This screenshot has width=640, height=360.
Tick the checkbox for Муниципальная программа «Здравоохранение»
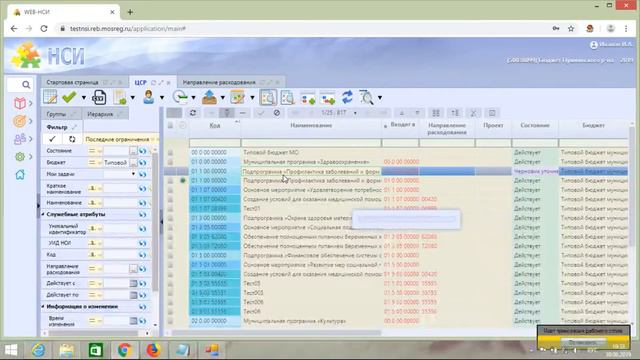[170, 162]
